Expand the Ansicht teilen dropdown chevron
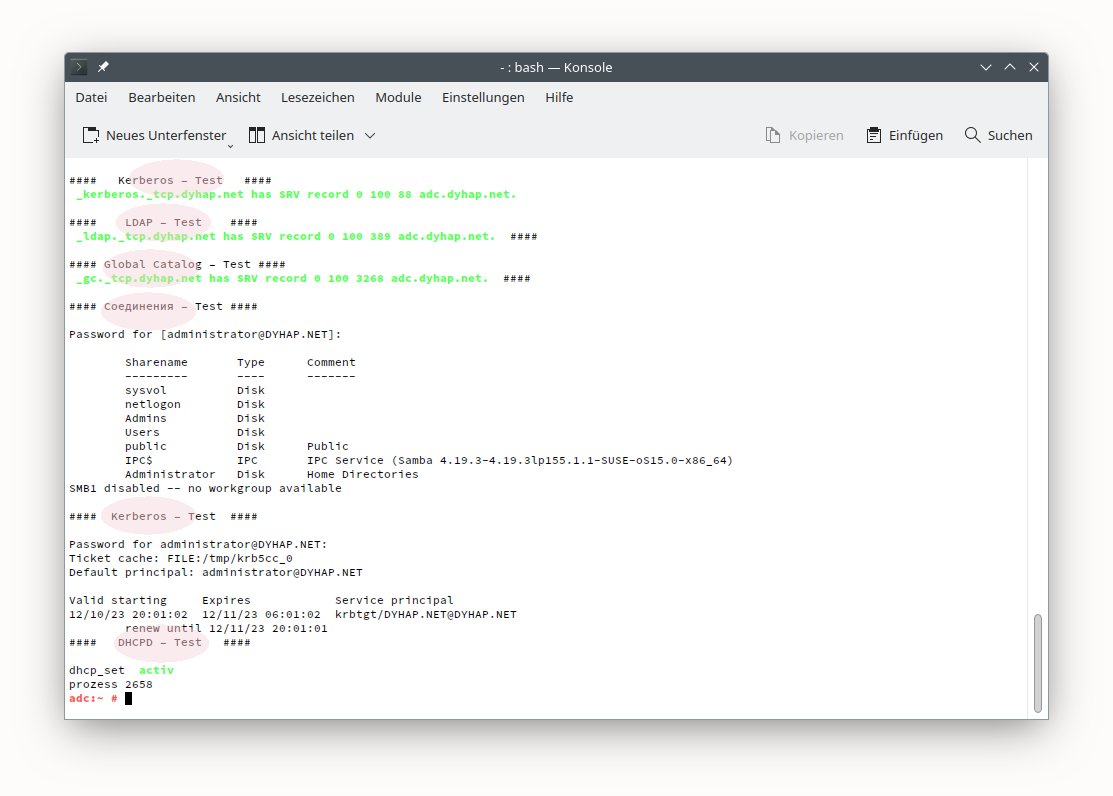The image size is (1113, 796). pyautogui.click(x=370, y=135)
